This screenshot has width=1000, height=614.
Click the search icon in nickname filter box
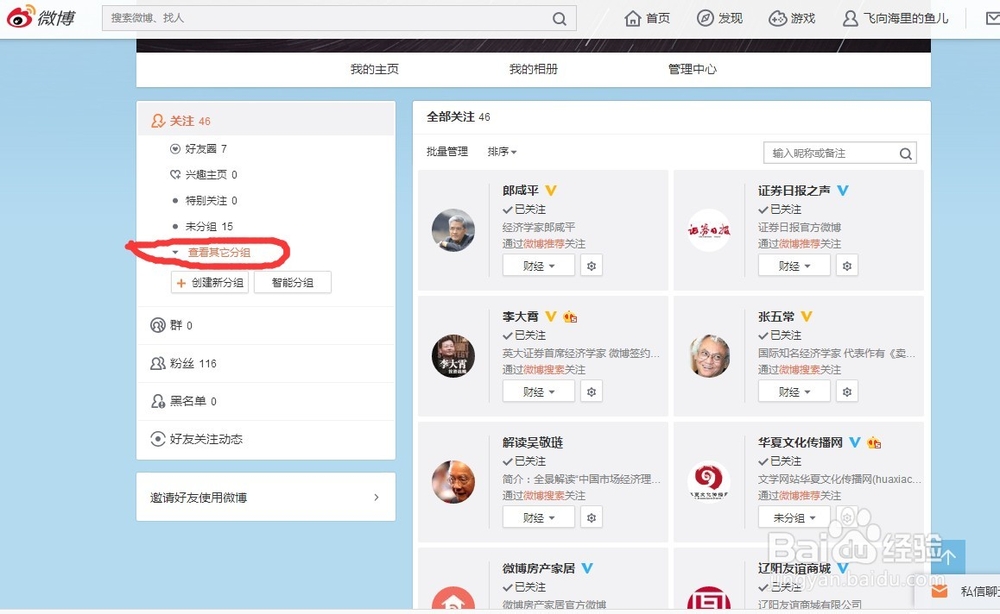click(x=906, y=154)
